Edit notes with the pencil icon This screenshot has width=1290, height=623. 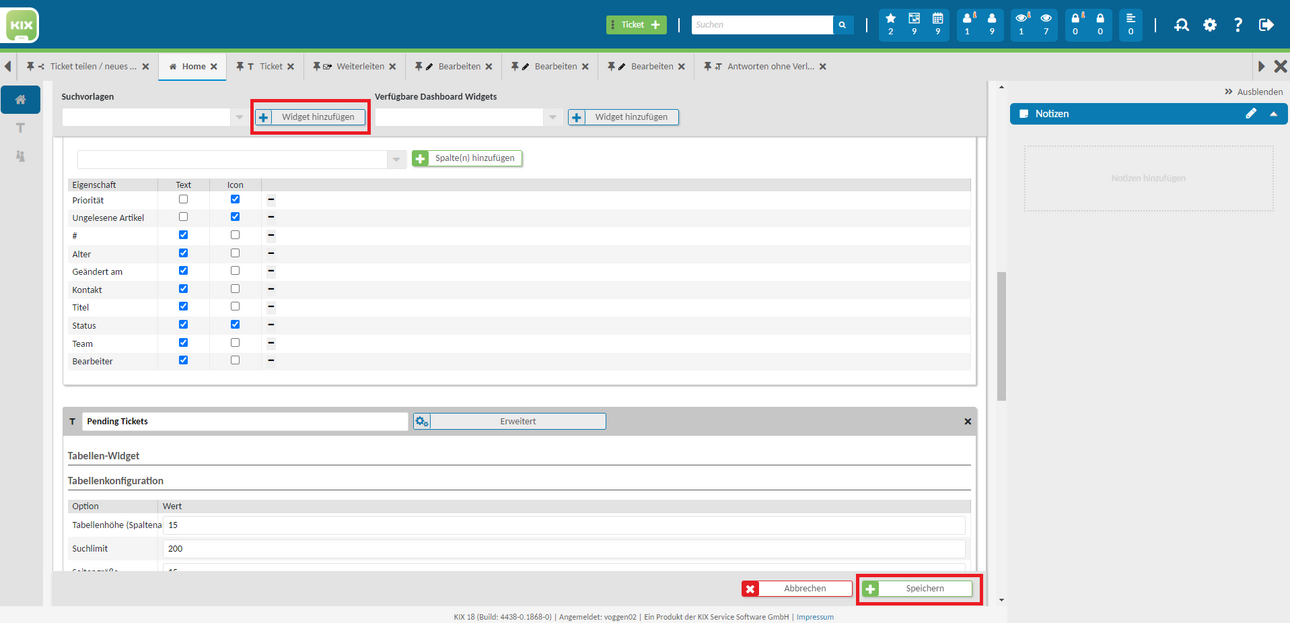[1251, 114]
